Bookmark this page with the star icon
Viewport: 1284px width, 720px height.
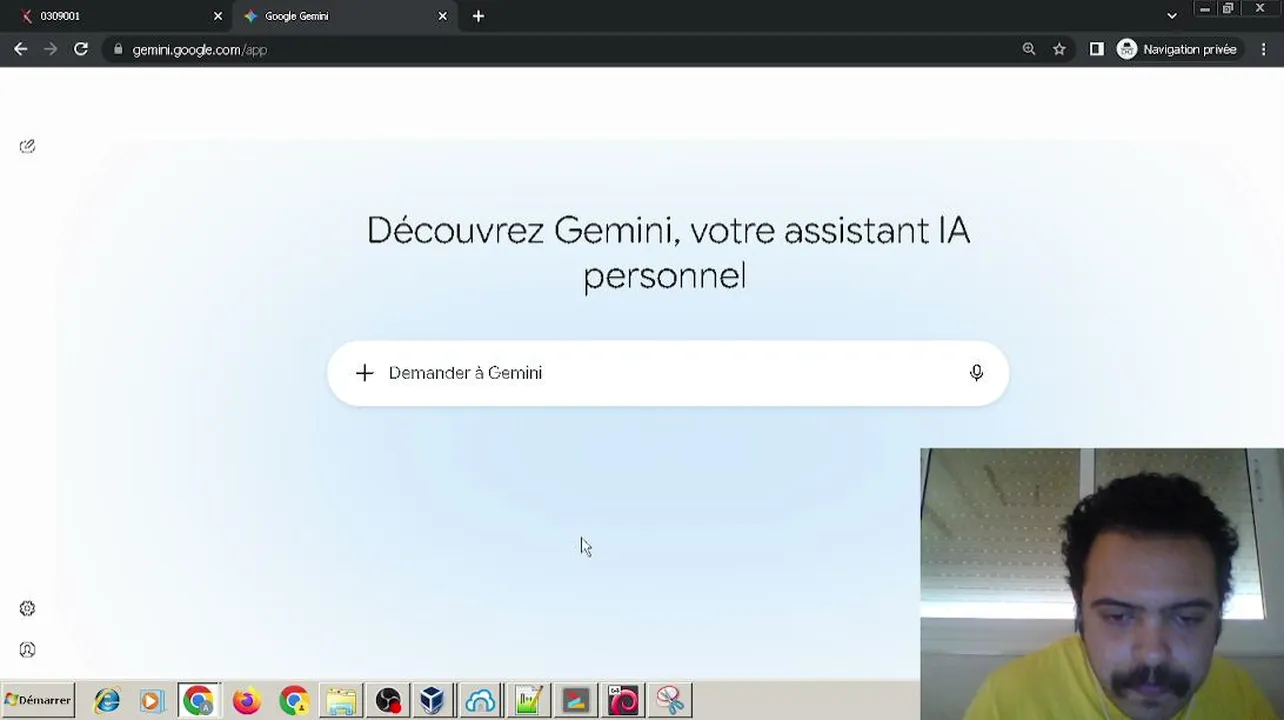pyautogui.click(x=1059, y=49)
